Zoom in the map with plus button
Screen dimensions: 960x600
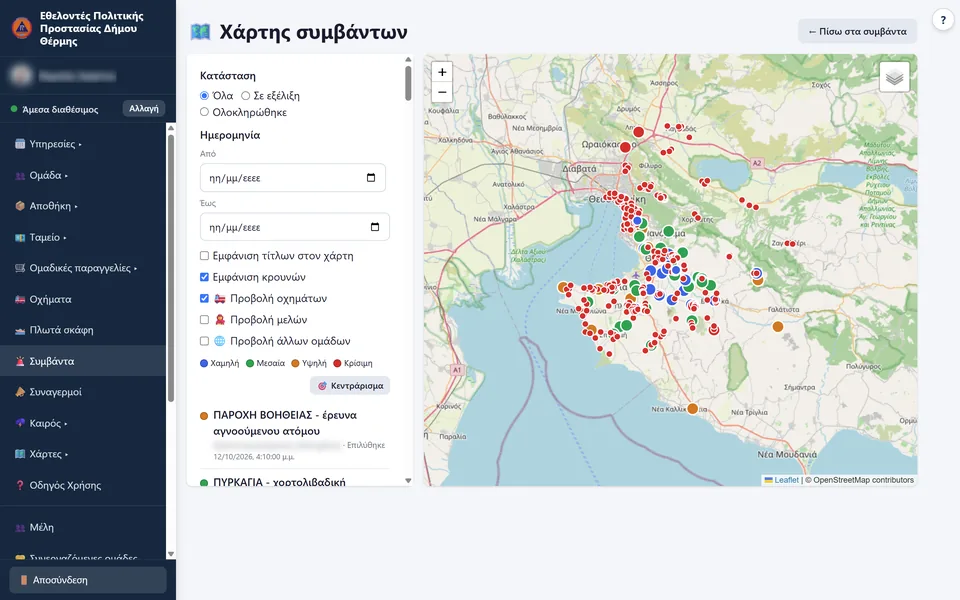coord(442,72)
